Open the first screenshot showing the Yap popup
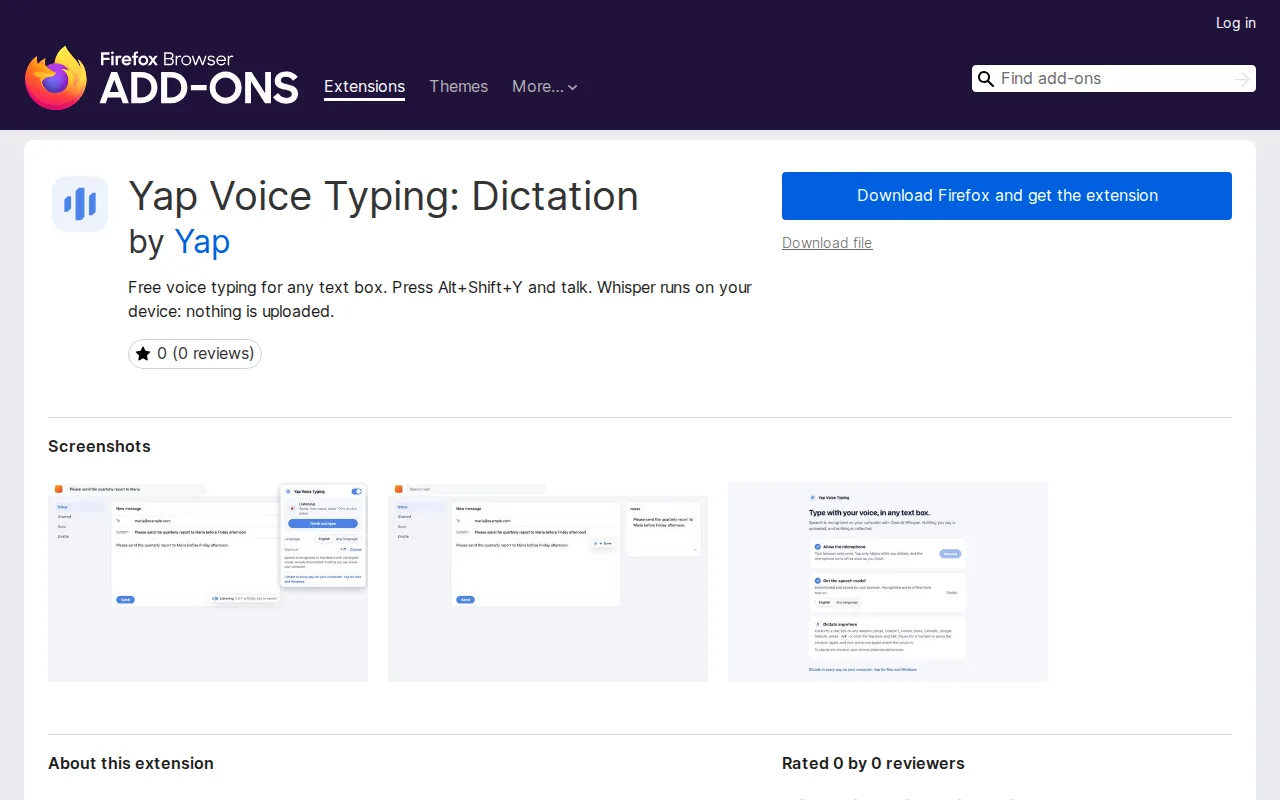Screen dimensions: 1280x800 (208, 582)
